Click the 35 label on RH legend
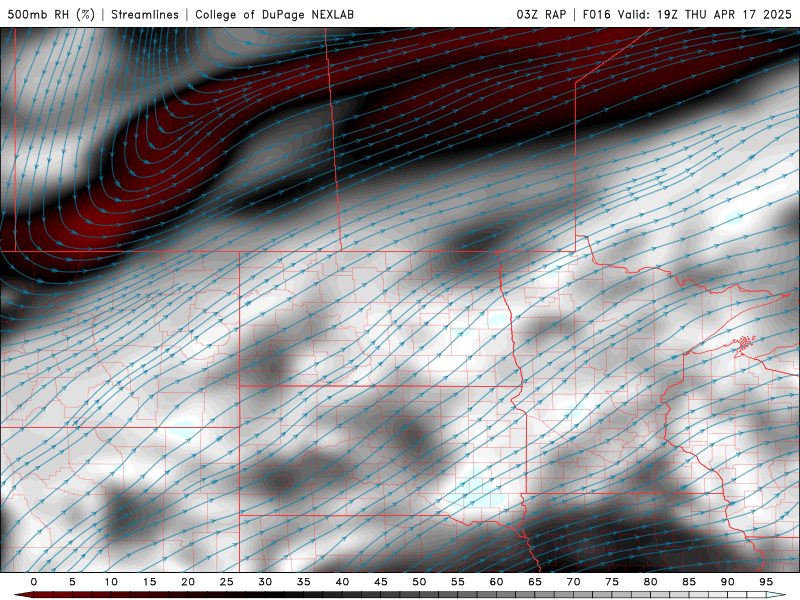 [304, 582]
